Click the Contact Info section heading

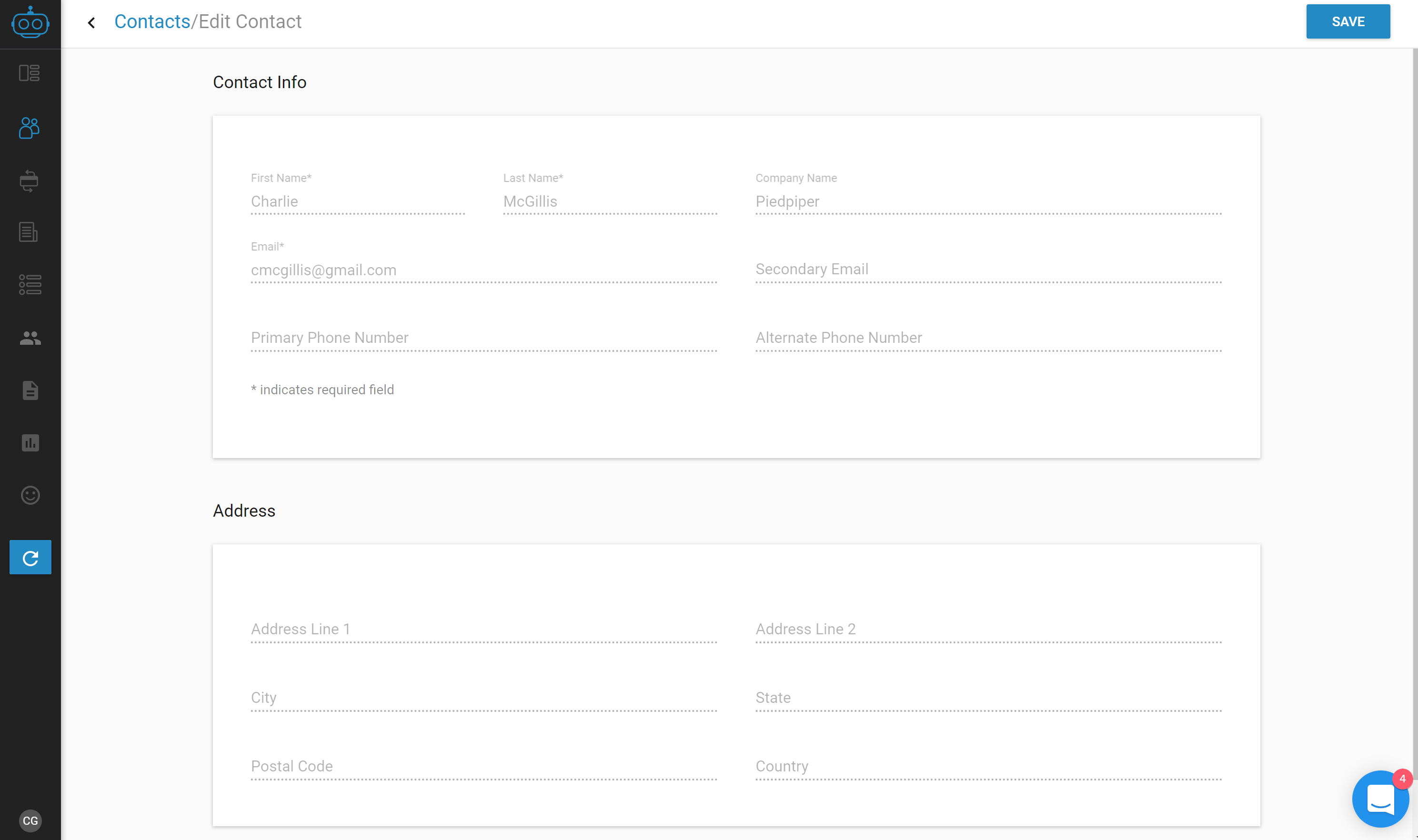click(260, 82)
